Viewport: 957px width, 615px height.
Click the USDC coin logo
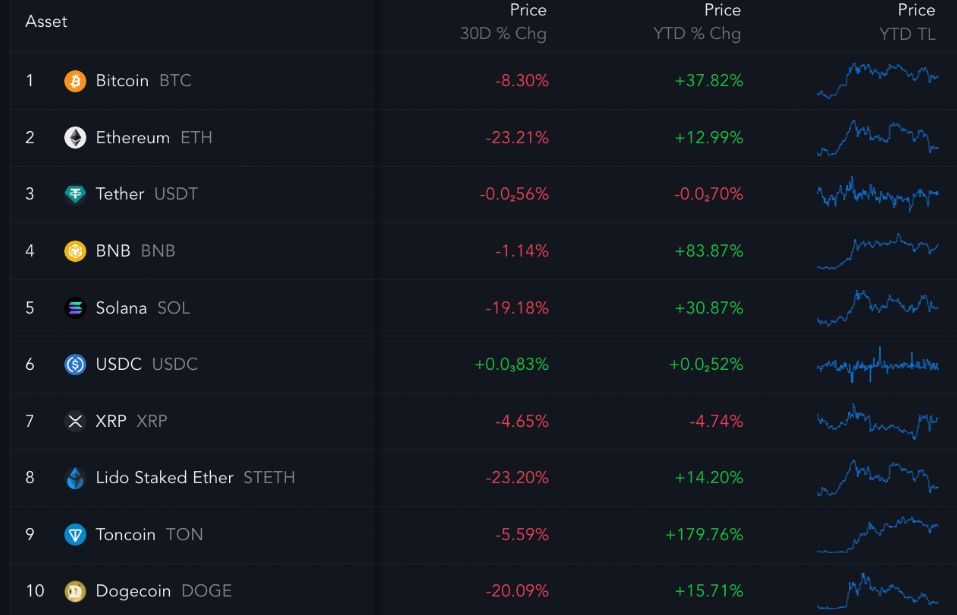pos(75,364)
